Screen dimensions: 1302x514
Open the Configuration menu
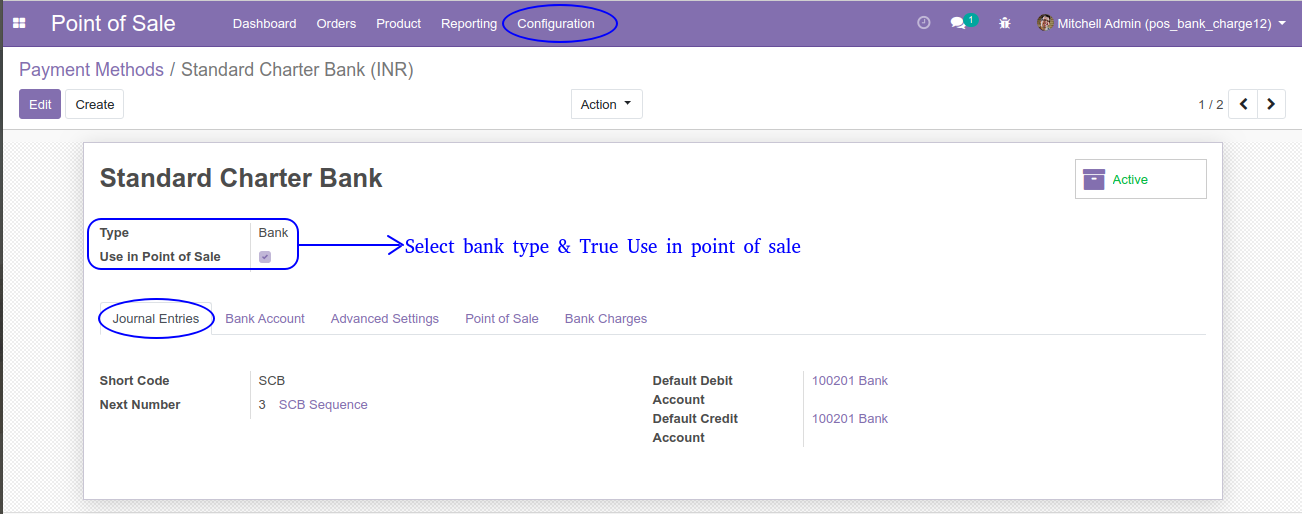pos(556,23)
